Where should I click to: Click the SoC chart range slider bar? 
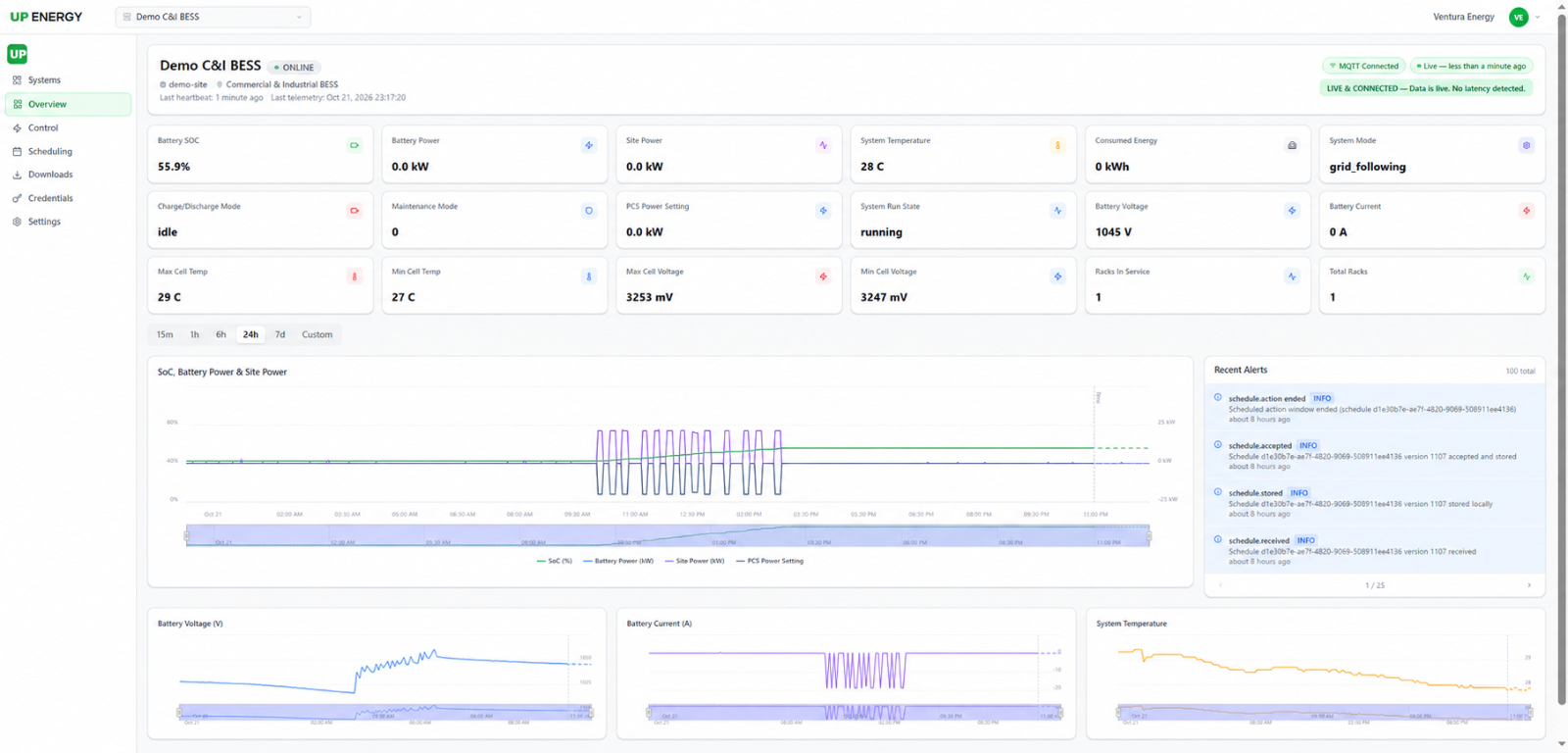[667, 535]
